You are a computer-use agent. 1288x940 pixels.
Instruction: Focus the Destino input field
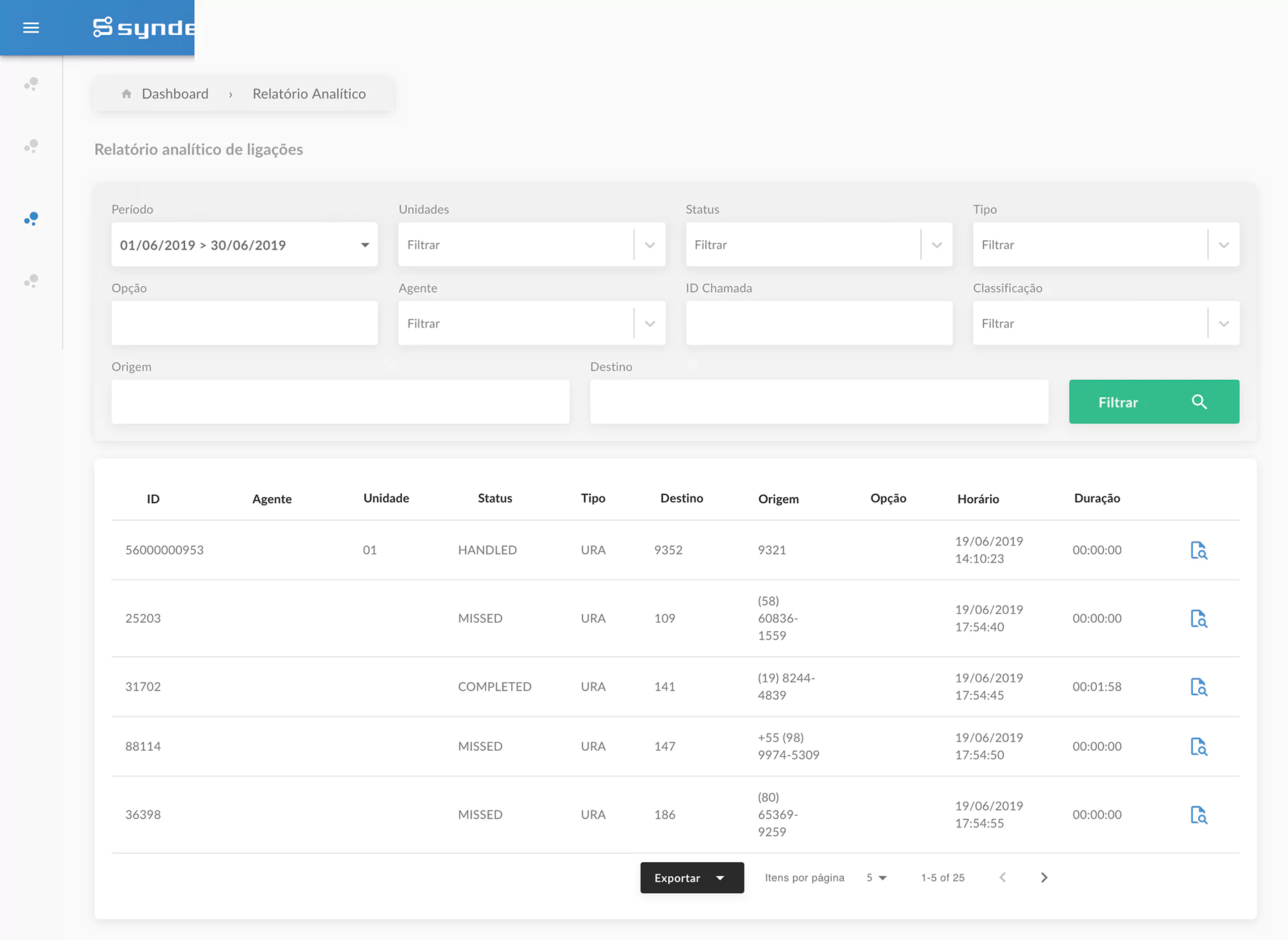819,402
